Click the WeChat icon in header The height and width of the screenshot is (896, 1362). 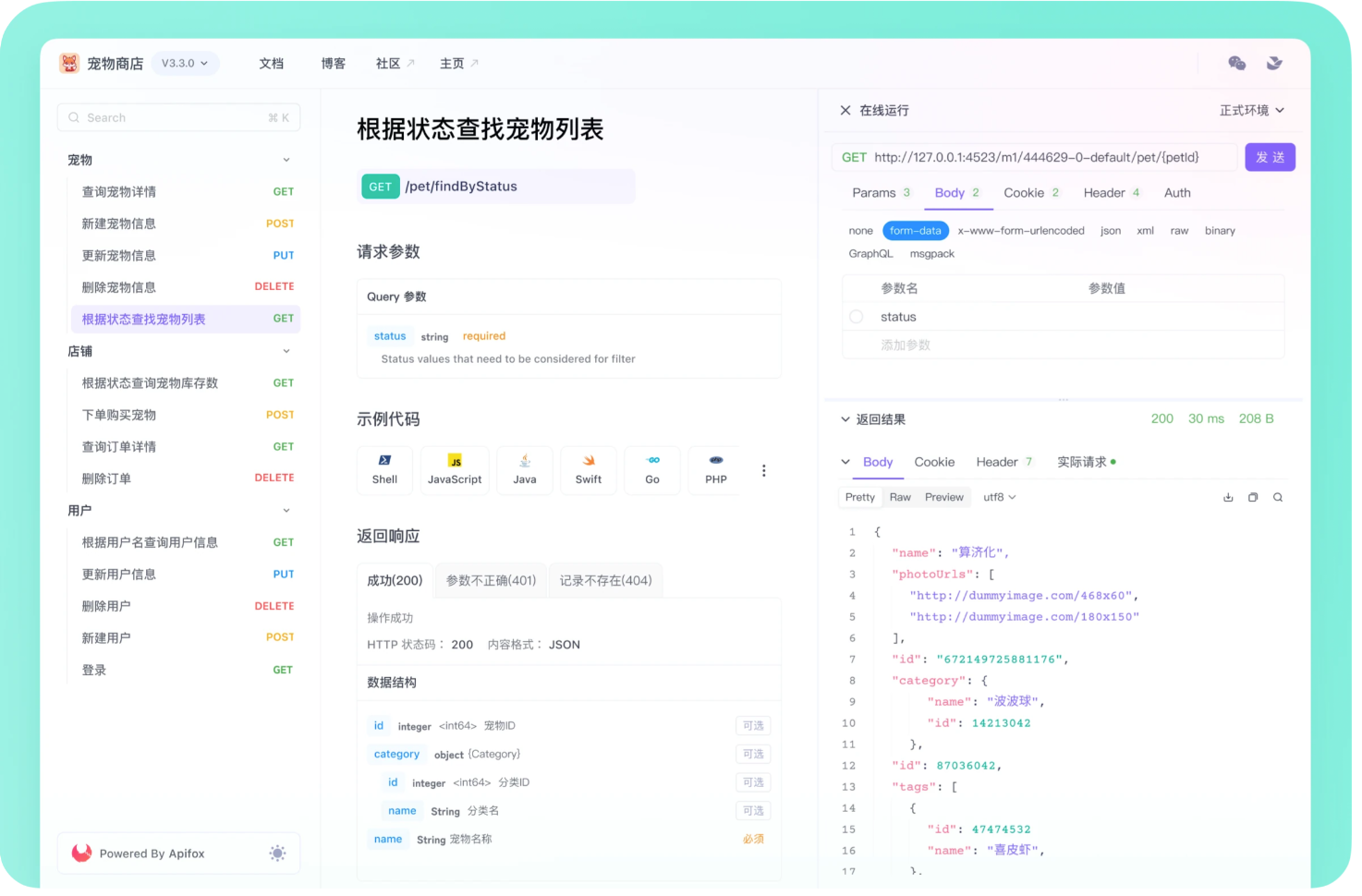click(x=1236, y=63)
